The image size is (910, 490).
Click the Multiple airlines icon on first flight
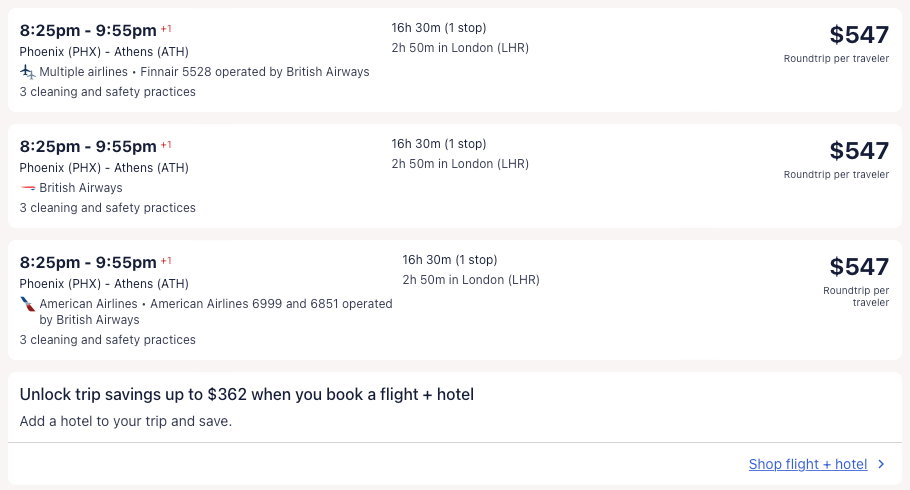coord(27,72)
